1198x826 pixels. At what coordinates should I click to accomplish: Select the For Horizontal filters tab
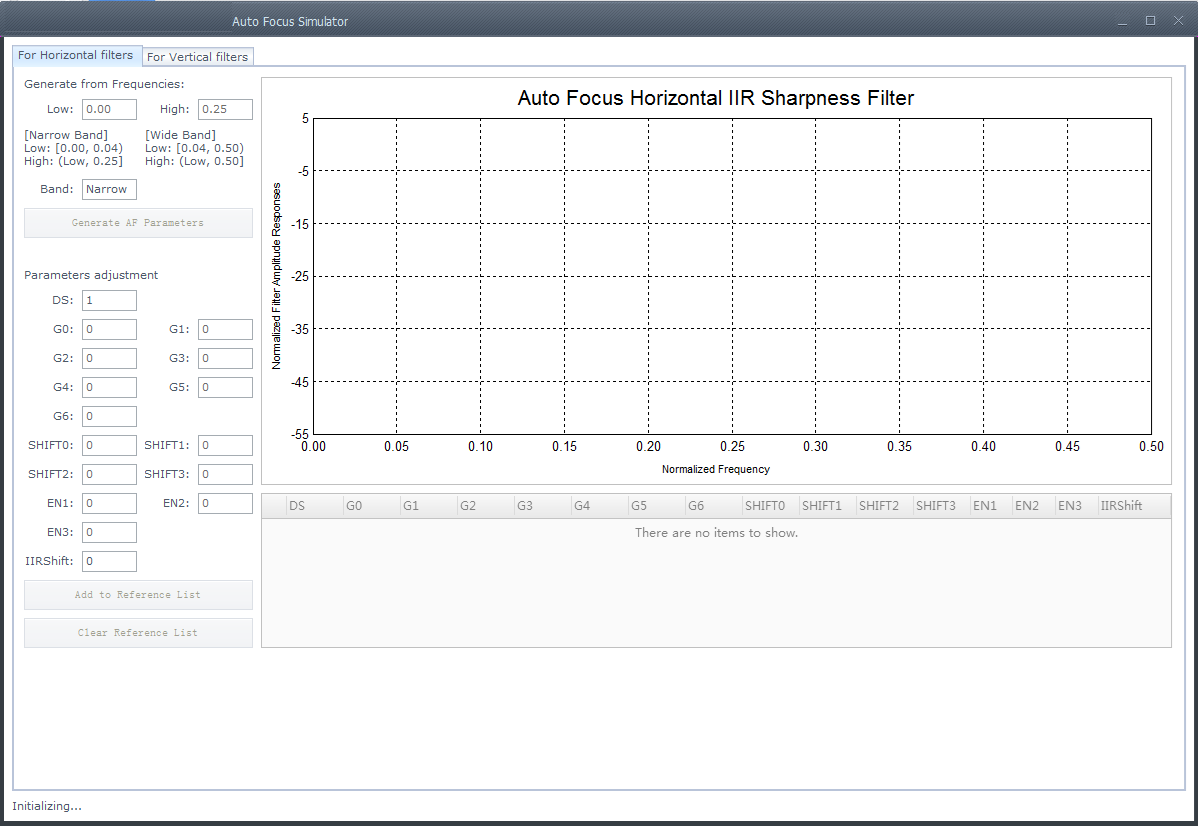coord(76,55)
